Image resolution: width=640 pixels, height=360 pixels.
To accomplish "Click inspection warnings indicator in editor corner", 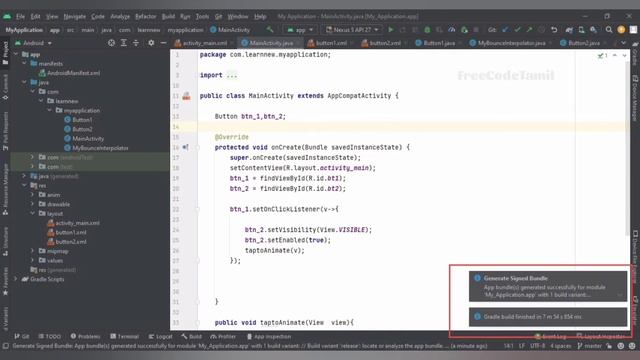I will pos(603,56).
